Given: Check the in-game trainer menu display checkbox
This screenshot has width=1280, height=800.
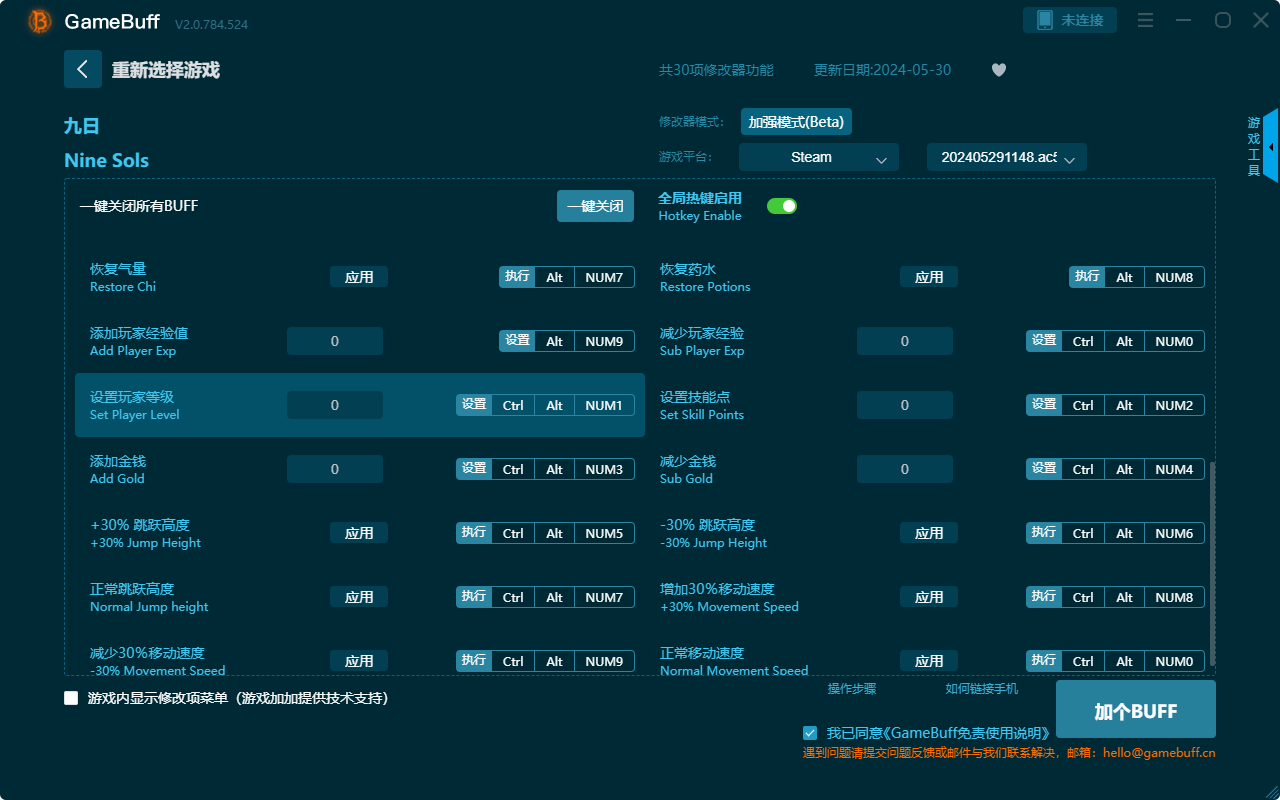Looking at the screenshot, I should click(x=71, y=698).
